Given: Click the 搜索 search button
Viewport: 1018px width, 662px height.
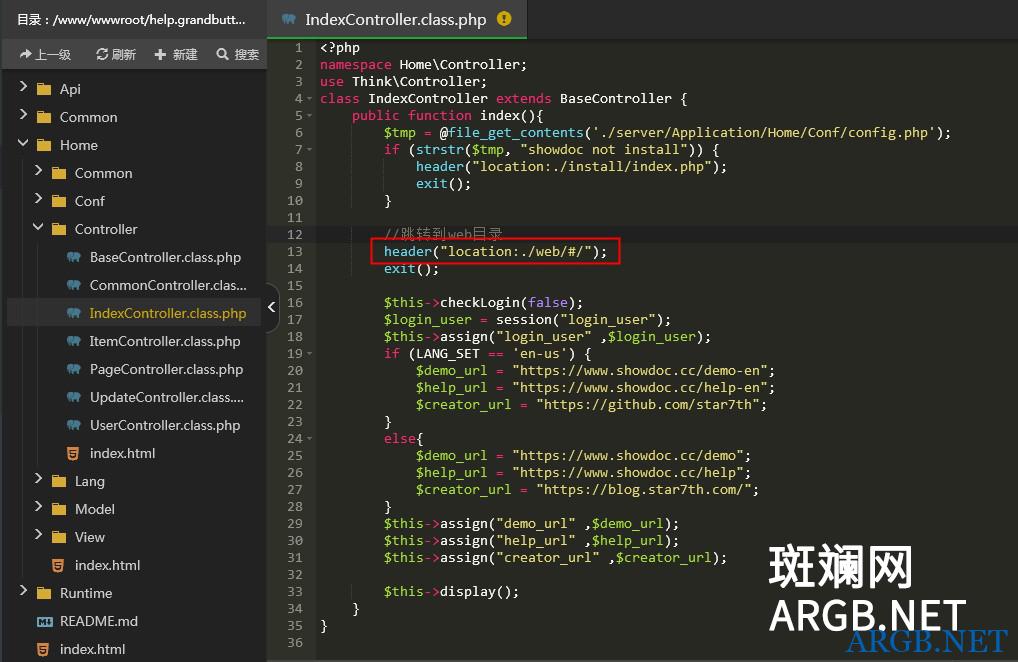Looking at the screenshot, I should [x=238, y=54].
